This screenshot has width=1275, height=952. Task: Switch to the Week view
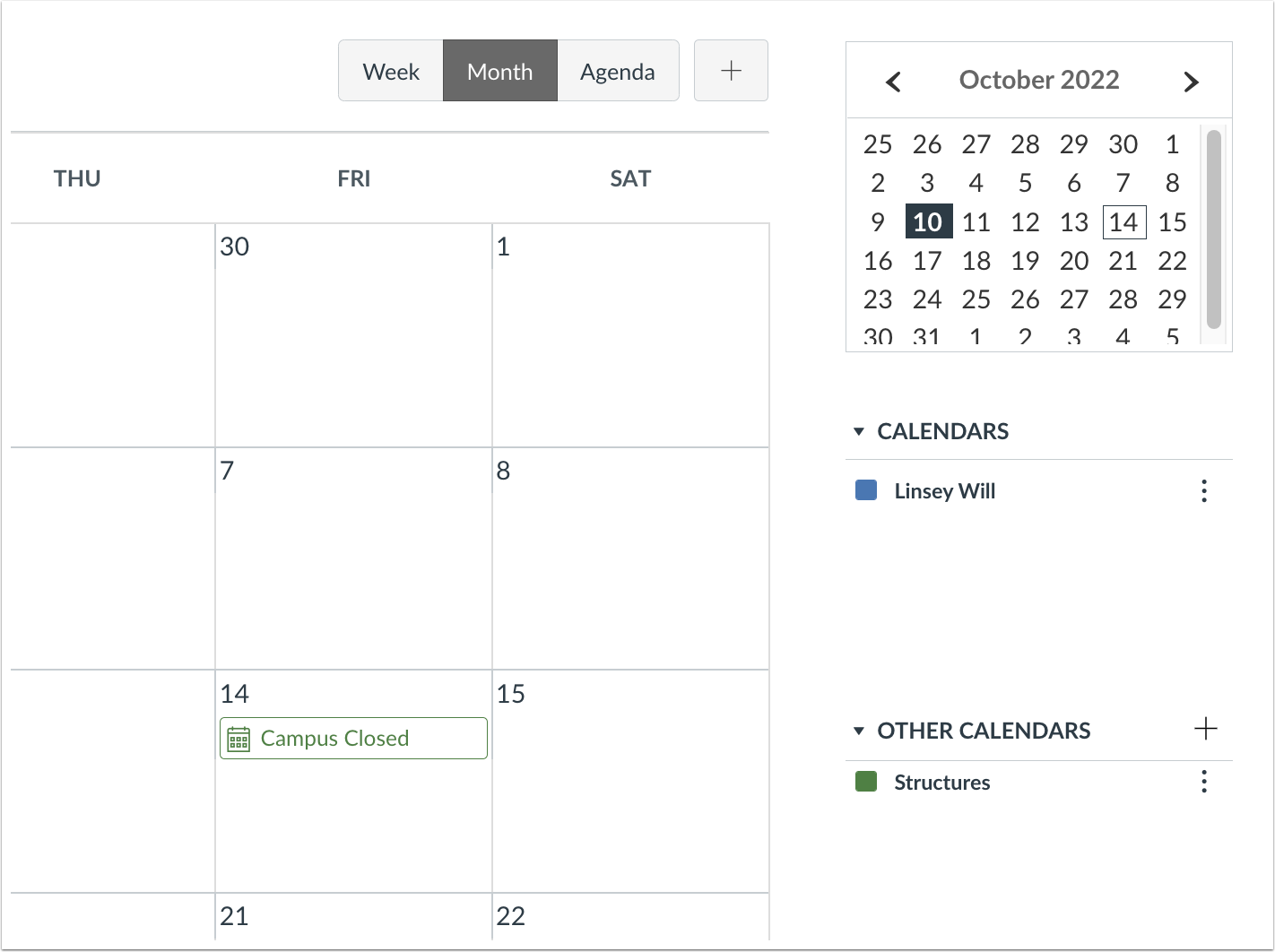point(390,70)
